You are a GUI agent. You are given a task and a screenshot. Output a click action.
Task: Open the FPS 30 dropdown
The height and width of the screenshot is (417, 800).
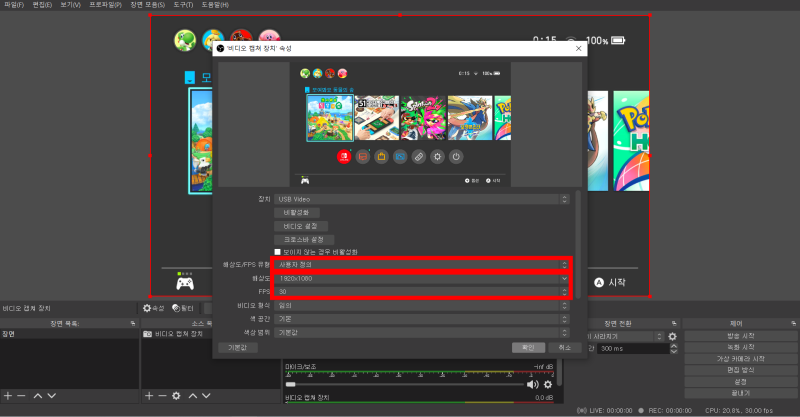421,291
